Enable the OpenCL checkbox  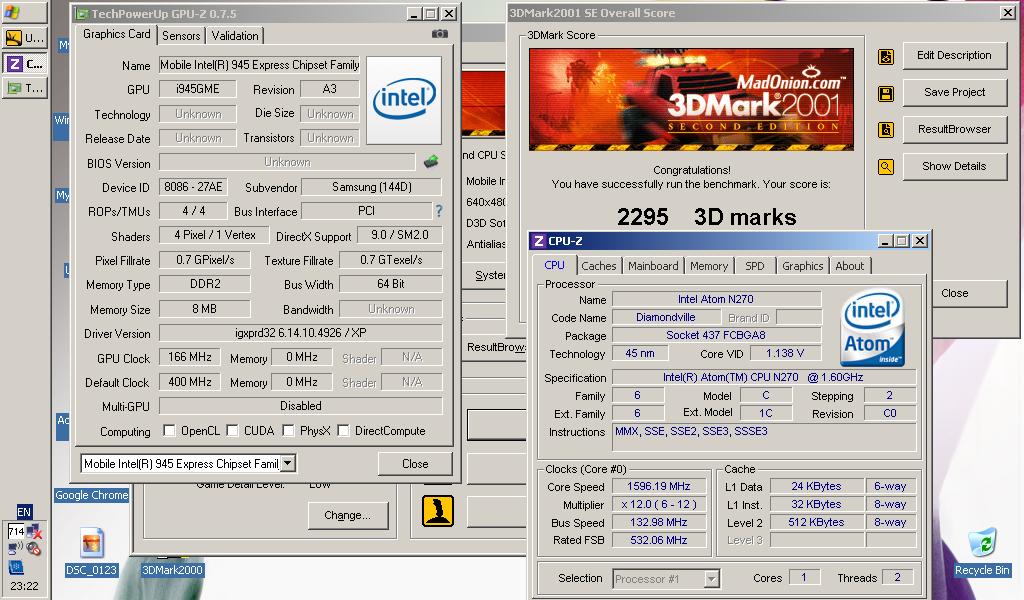(169, 430)
